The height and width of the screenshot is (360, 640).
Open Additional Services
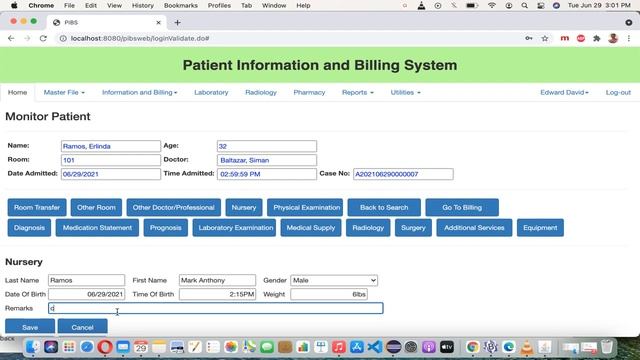point(474,228)
